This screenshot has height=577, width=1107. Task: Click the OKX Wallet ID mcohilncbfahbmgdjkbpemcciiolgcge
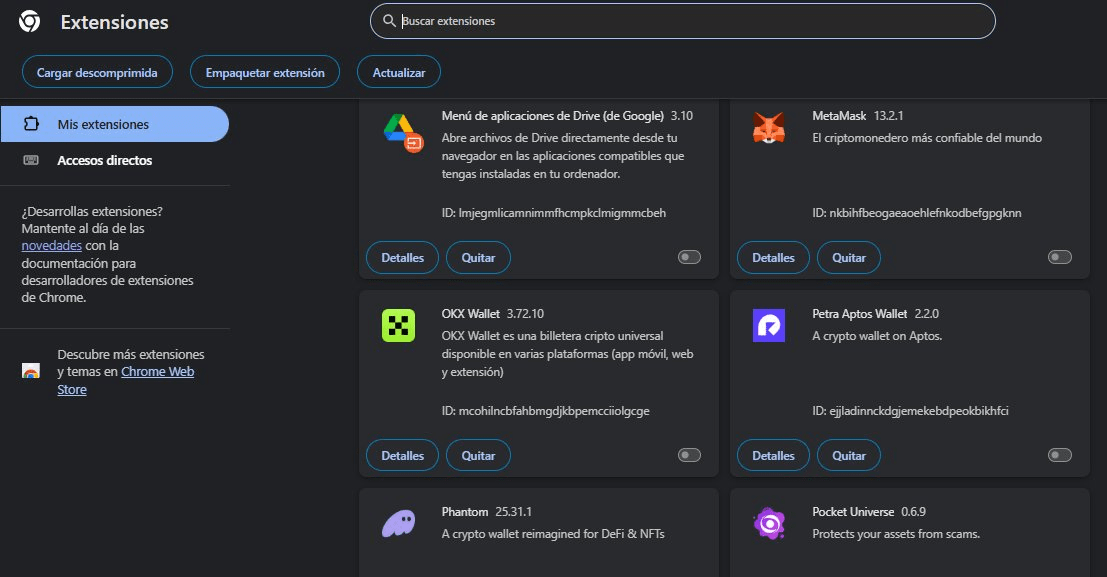pos(545,410)
